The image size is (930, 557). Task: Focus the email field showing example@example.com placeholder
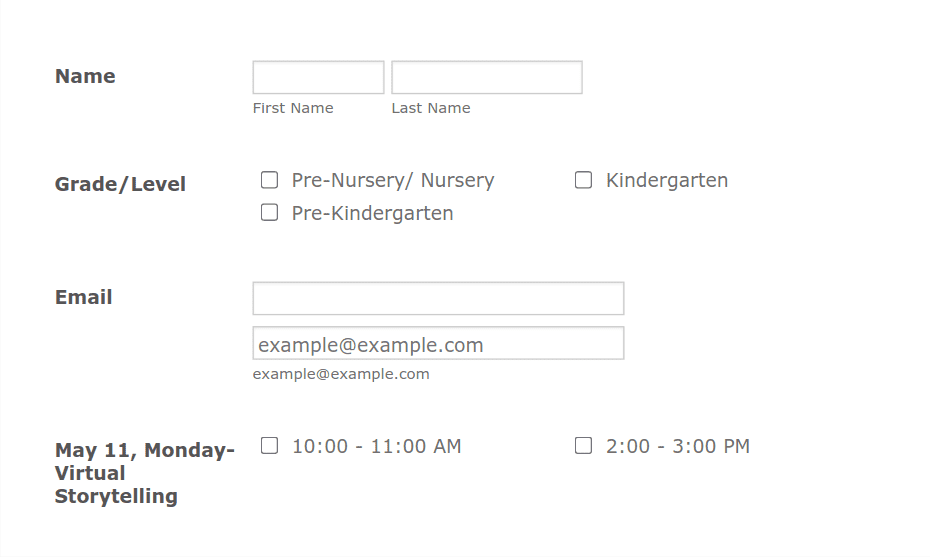[x=438, y=344]
